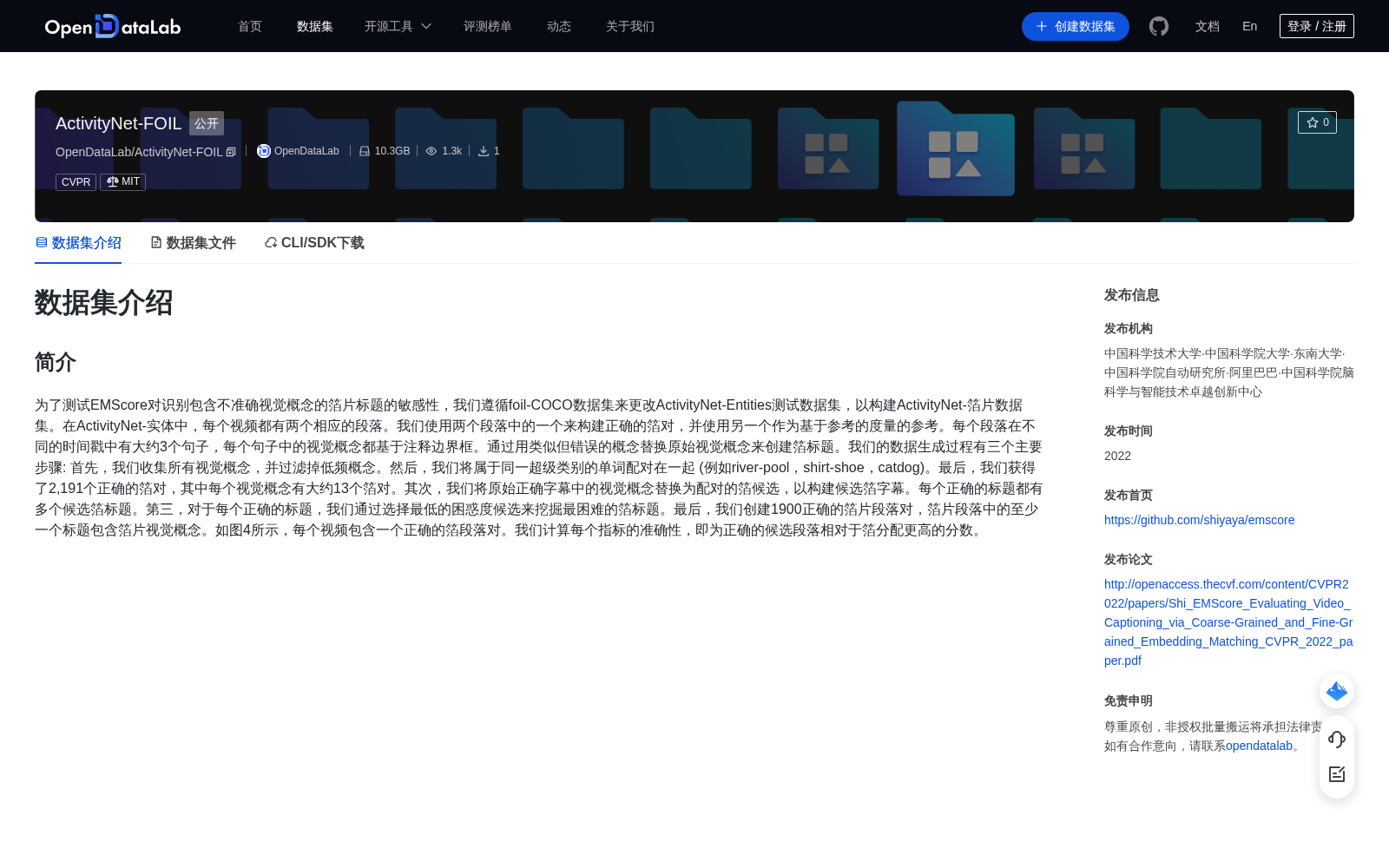Switch to the CLI/SDK下载 tab
1389x868 pixels.
(314, 243)
